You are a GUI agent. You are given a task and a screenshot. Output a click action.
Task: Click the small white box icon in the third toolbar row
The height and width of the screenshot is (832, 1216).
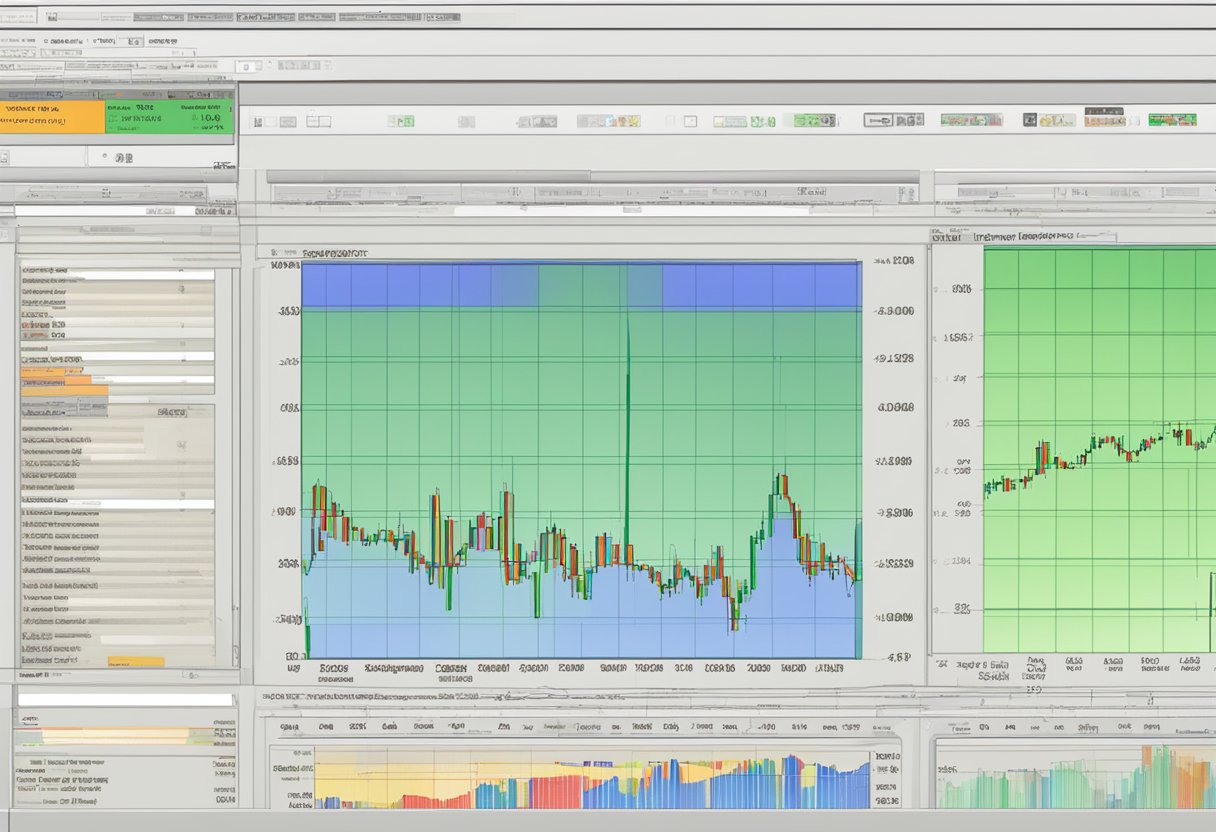coord(248,66)
